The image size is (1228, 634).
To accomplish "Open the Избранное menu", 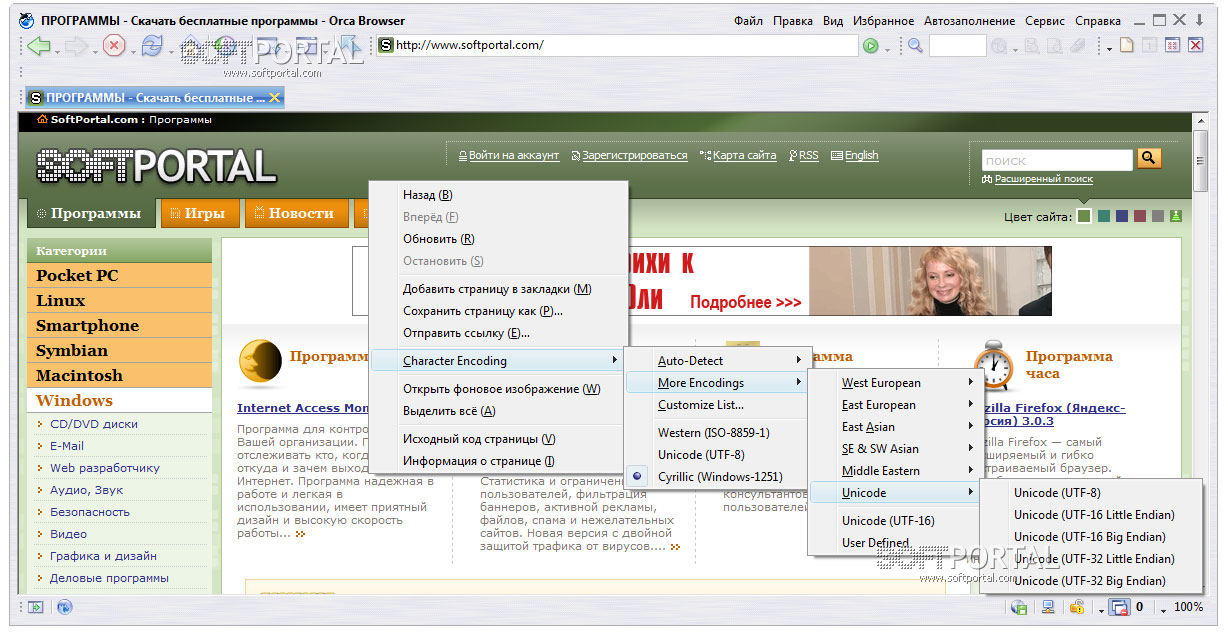I will coord(882,20).
